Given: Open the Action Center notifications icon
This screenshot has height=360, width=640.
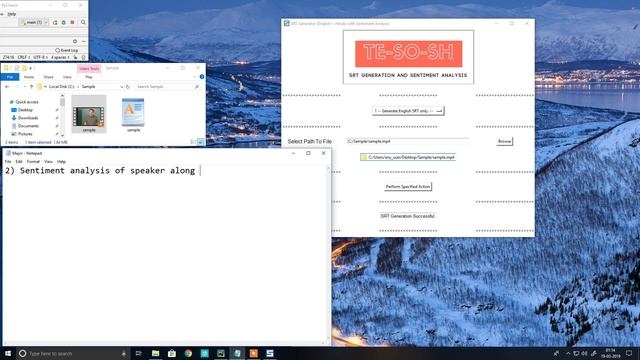Looking at the screenshot, I should [x=629, y=353].
